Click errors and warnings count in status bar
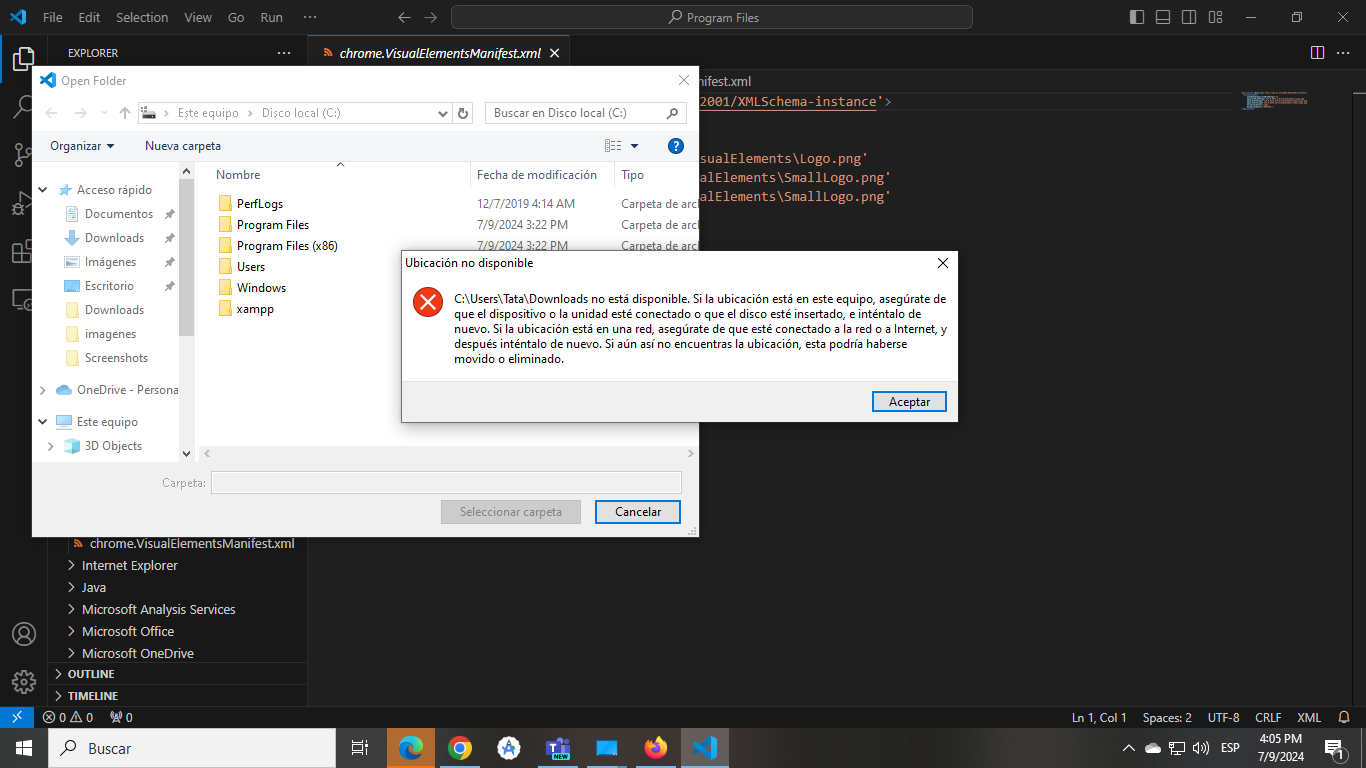 [x=67, y=717]
